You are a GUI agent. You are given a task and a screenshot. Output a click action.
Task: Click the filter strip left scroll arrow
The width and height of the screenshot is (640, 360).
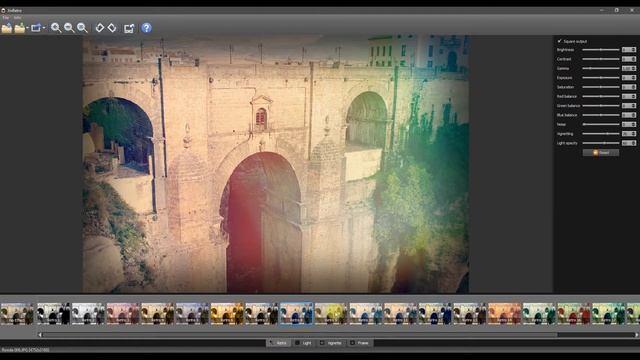point(40,335)
